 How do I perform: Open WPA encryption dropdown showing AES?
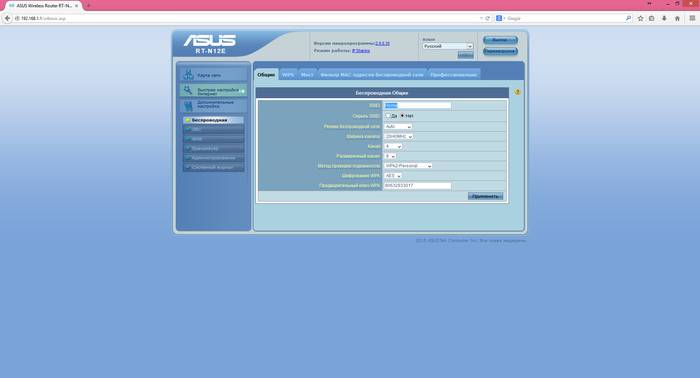392,175
